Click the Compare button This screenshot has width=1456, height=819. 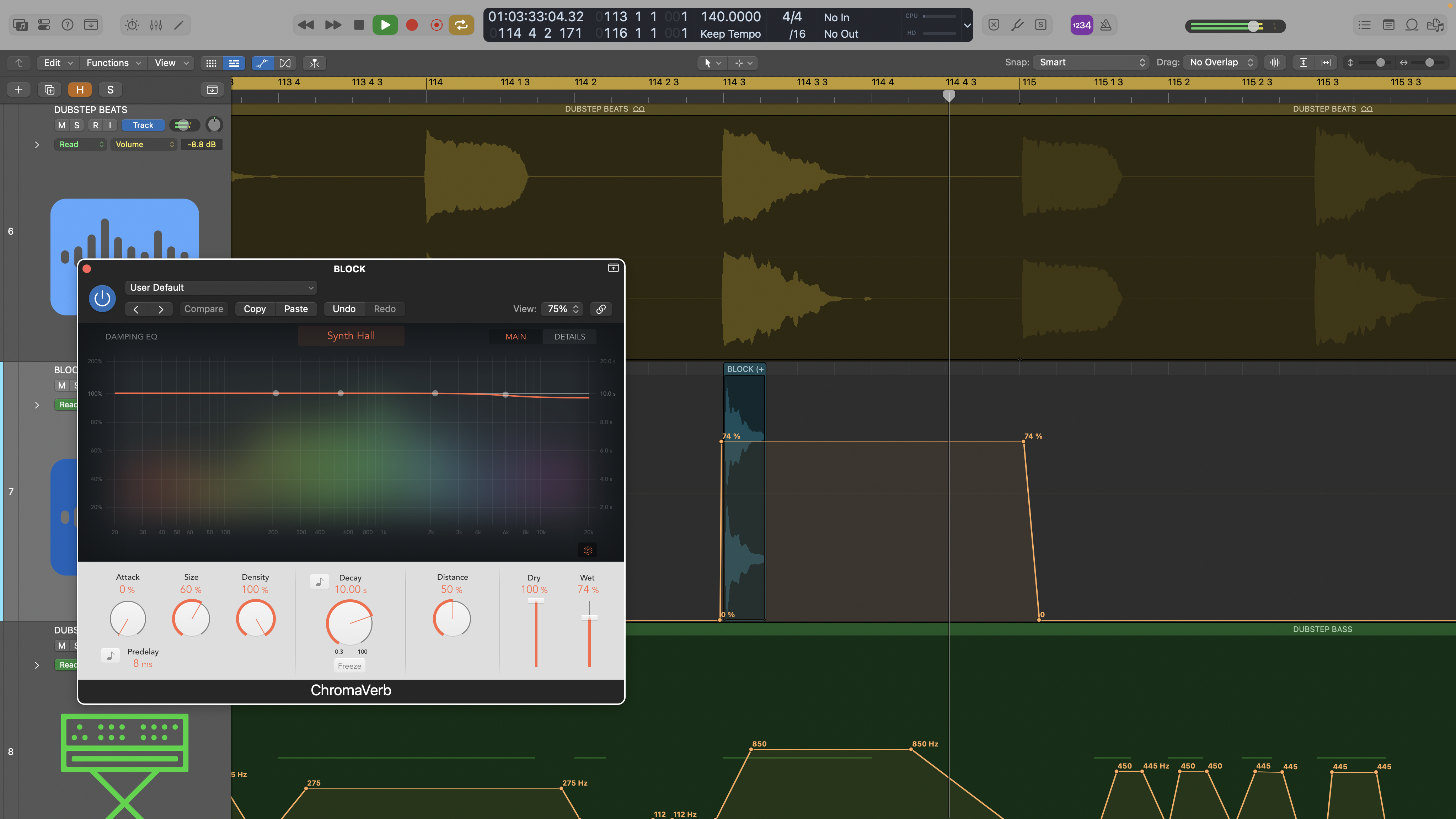tap(203, 309)
